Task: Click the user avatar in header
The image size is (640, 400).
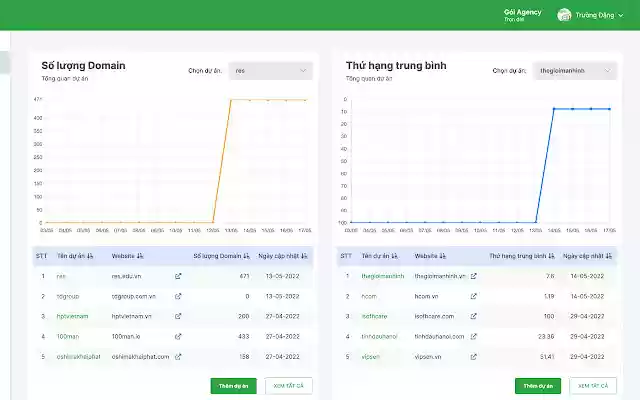Action: [x=564, y=15]
